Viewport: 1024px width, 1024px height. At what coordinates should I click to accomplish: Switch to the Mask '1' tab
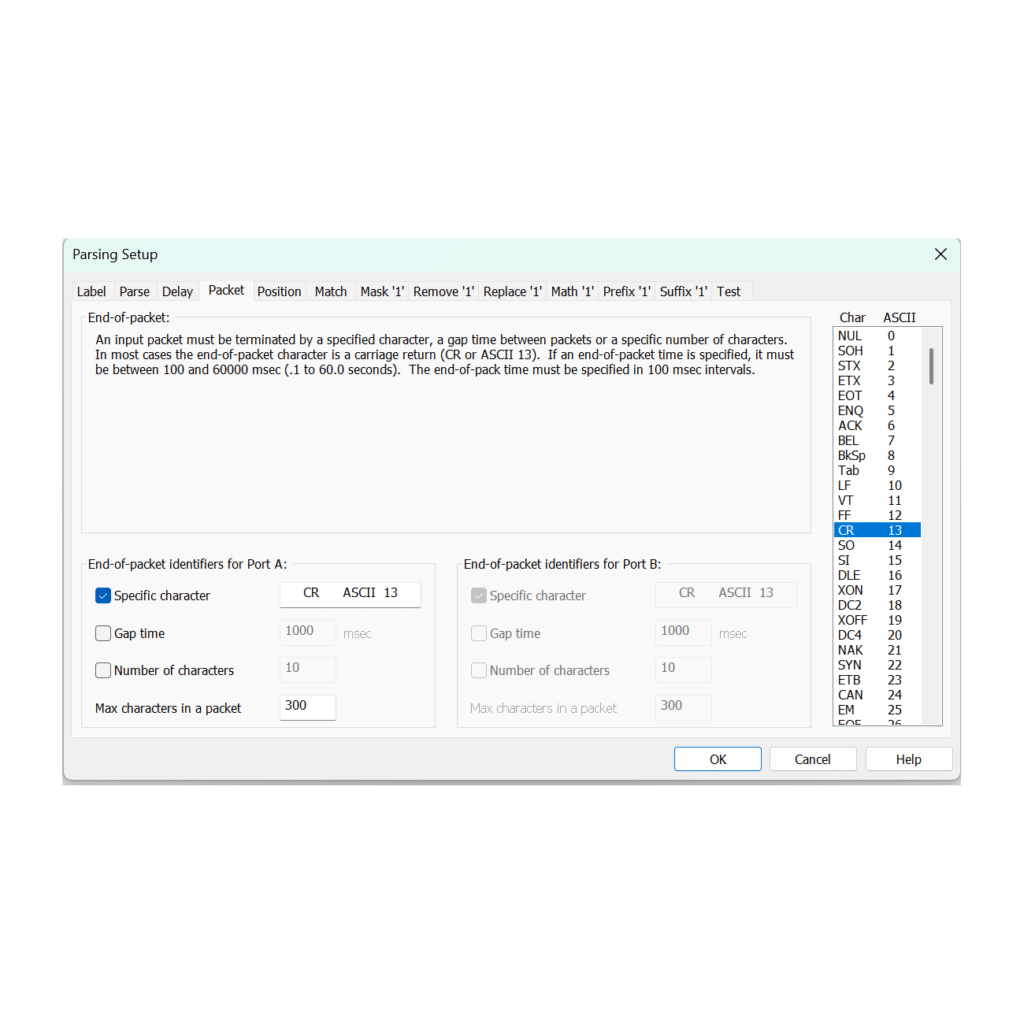pos(381,291)
